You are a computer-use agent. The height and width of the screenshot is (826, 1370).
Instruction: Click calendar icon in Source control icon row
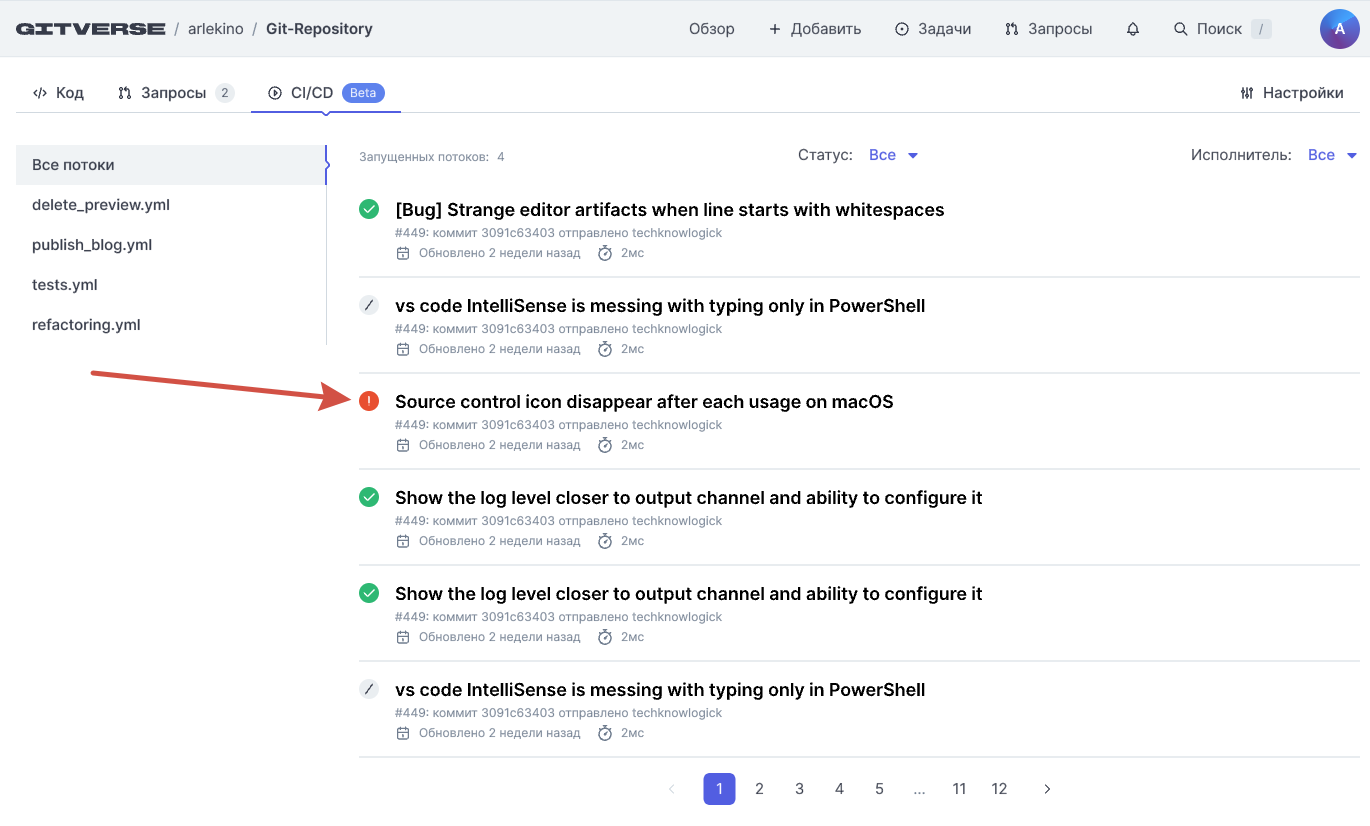pyautogui.click(x=403, y=445)
